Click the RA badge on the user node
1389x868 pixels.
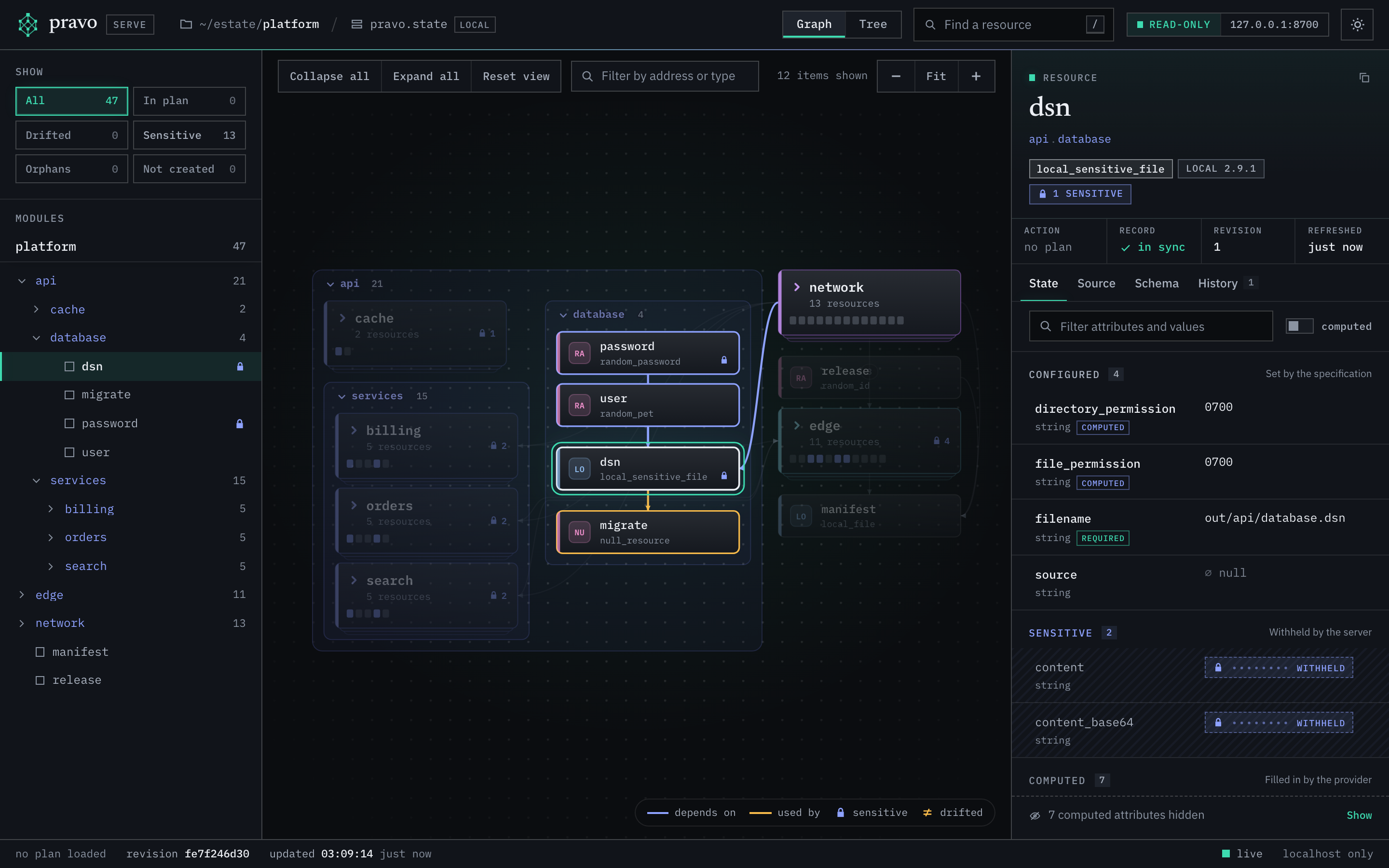(580, 405)
